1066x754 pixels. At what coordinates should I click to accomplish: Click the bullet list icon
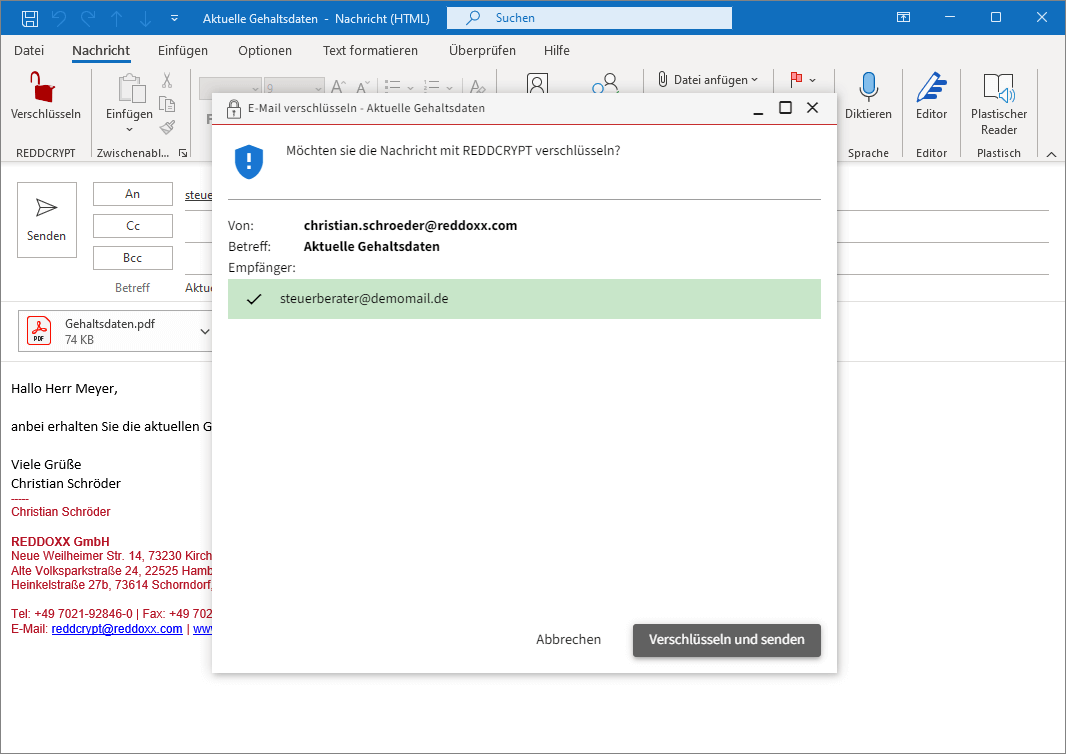[x=392, y=86]
